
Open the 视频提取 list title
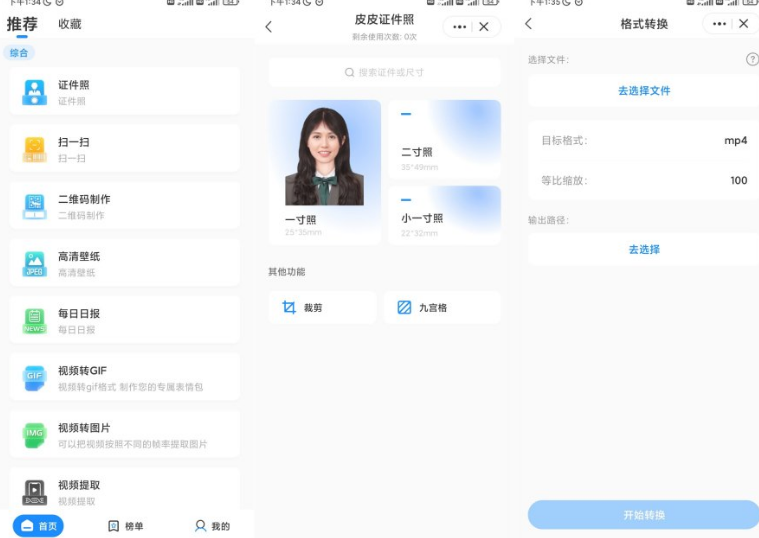coord(79,485)
